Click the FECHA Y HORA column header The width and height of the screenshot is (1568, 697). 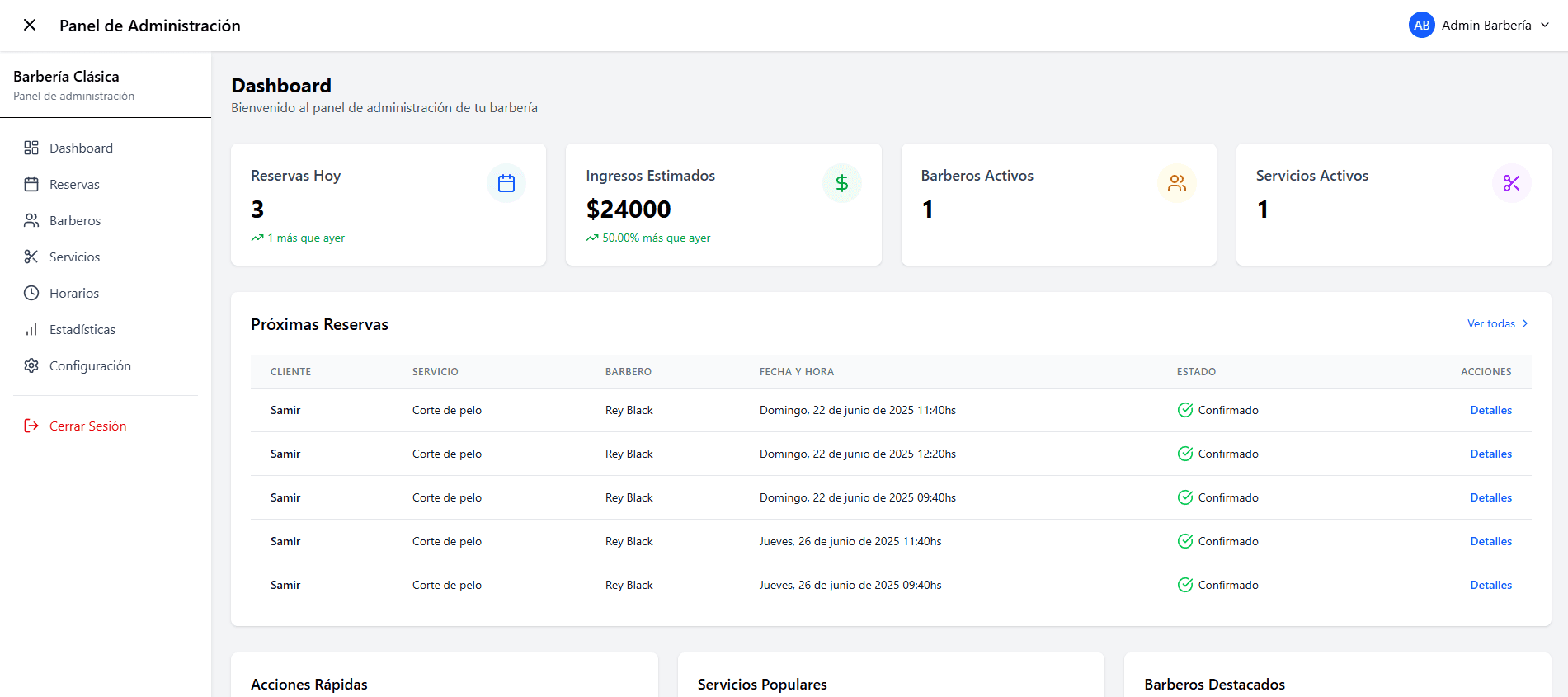[x=797, y=372]
